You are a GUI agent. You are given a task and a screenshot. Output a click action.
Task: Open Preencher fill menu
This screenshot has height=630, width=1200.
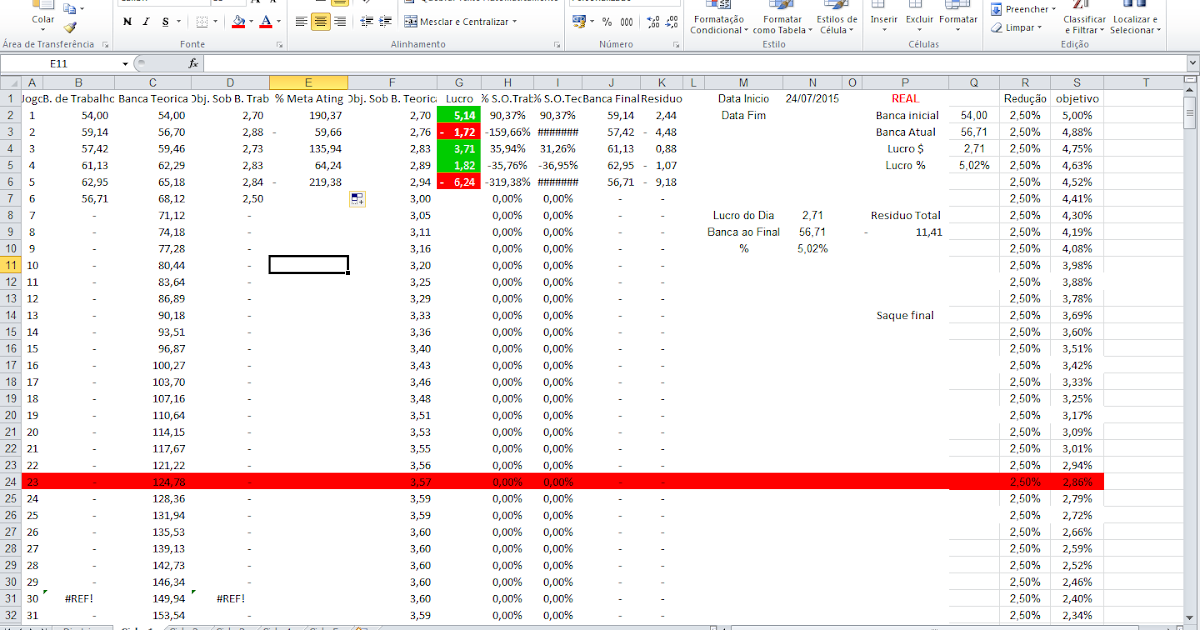click(x=1023, y=9)
